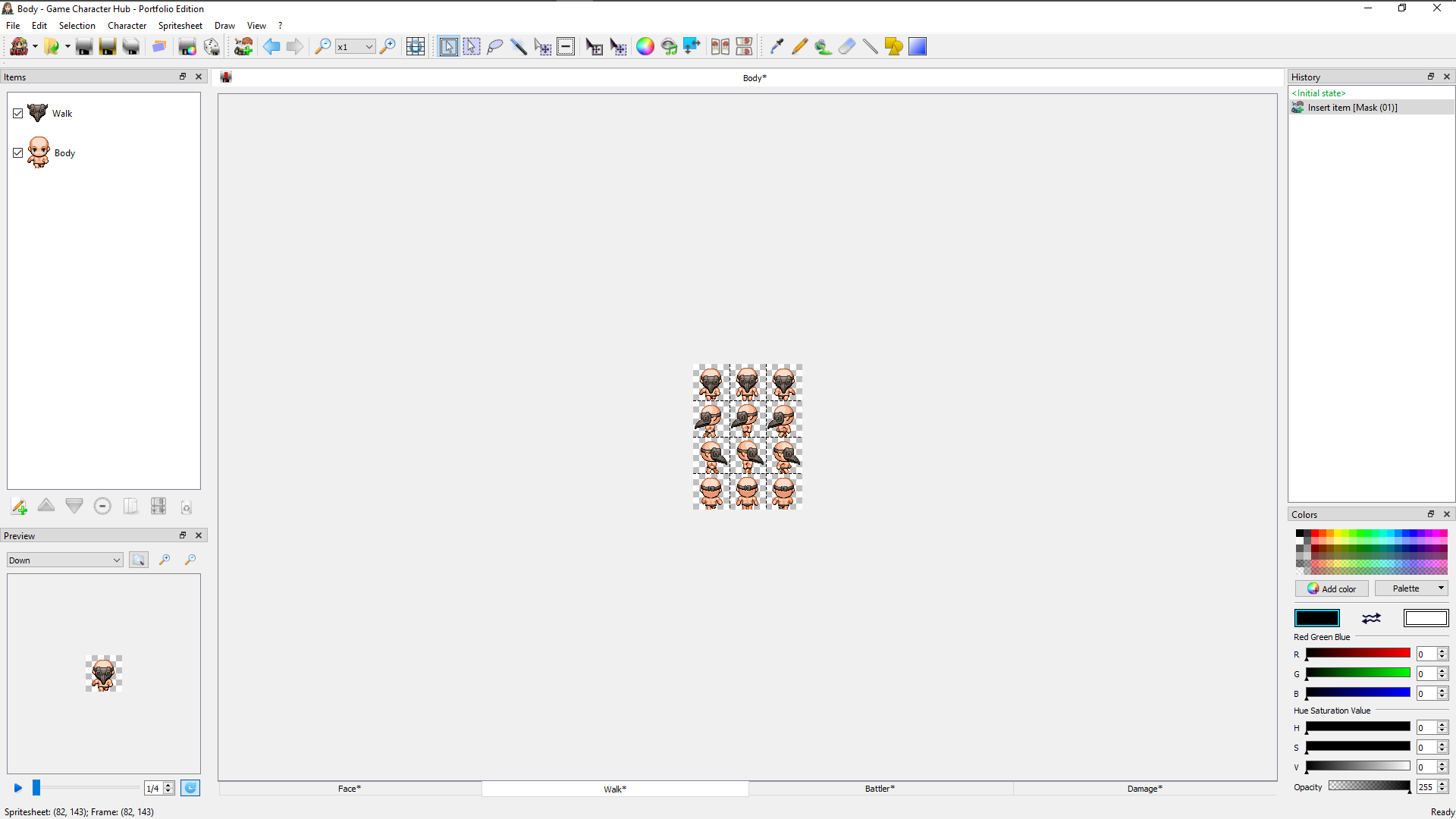The width and height of the screenshot is (1456, 819).
Task: Open the zoom level x1 dropdown
Action: (x=355, y=47)
